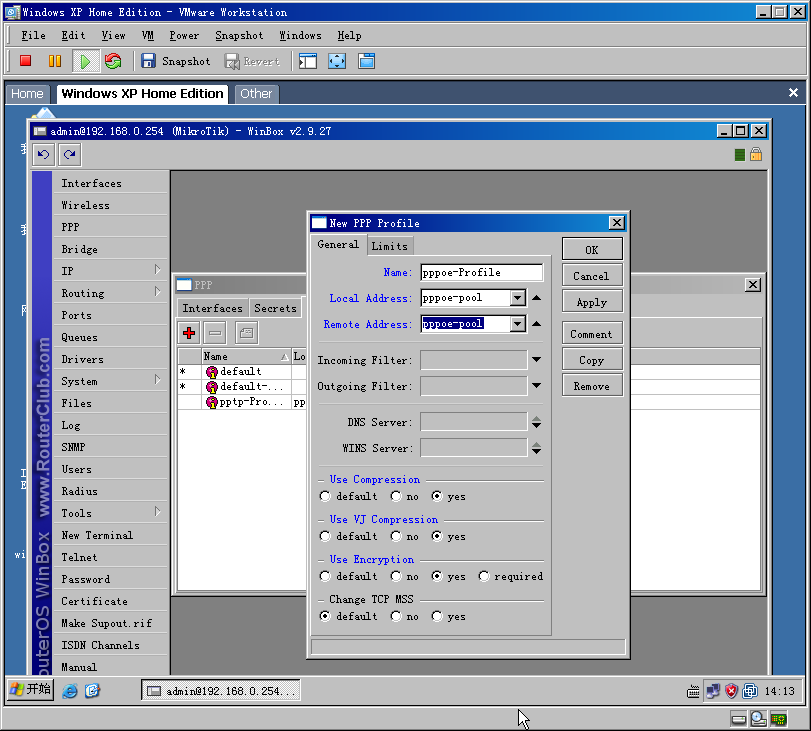Click the VMware full screen icon
811x731 pixels.
[x=337, y=61]
